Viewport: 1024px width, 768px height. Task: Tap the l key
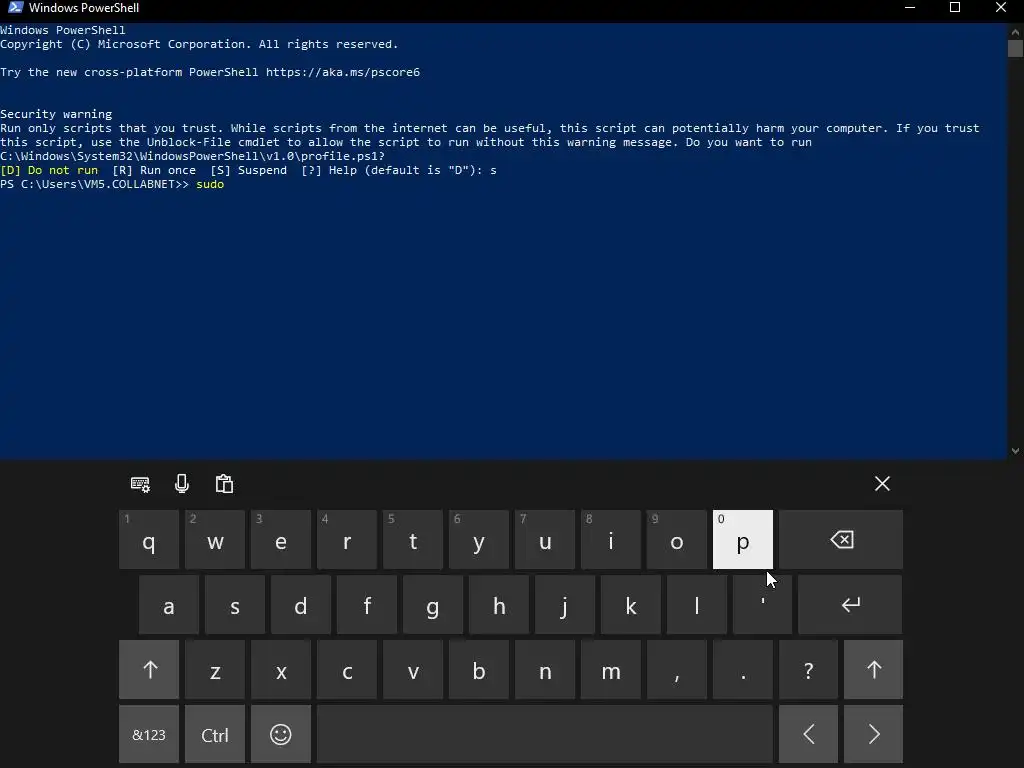(x=696, y=605)
